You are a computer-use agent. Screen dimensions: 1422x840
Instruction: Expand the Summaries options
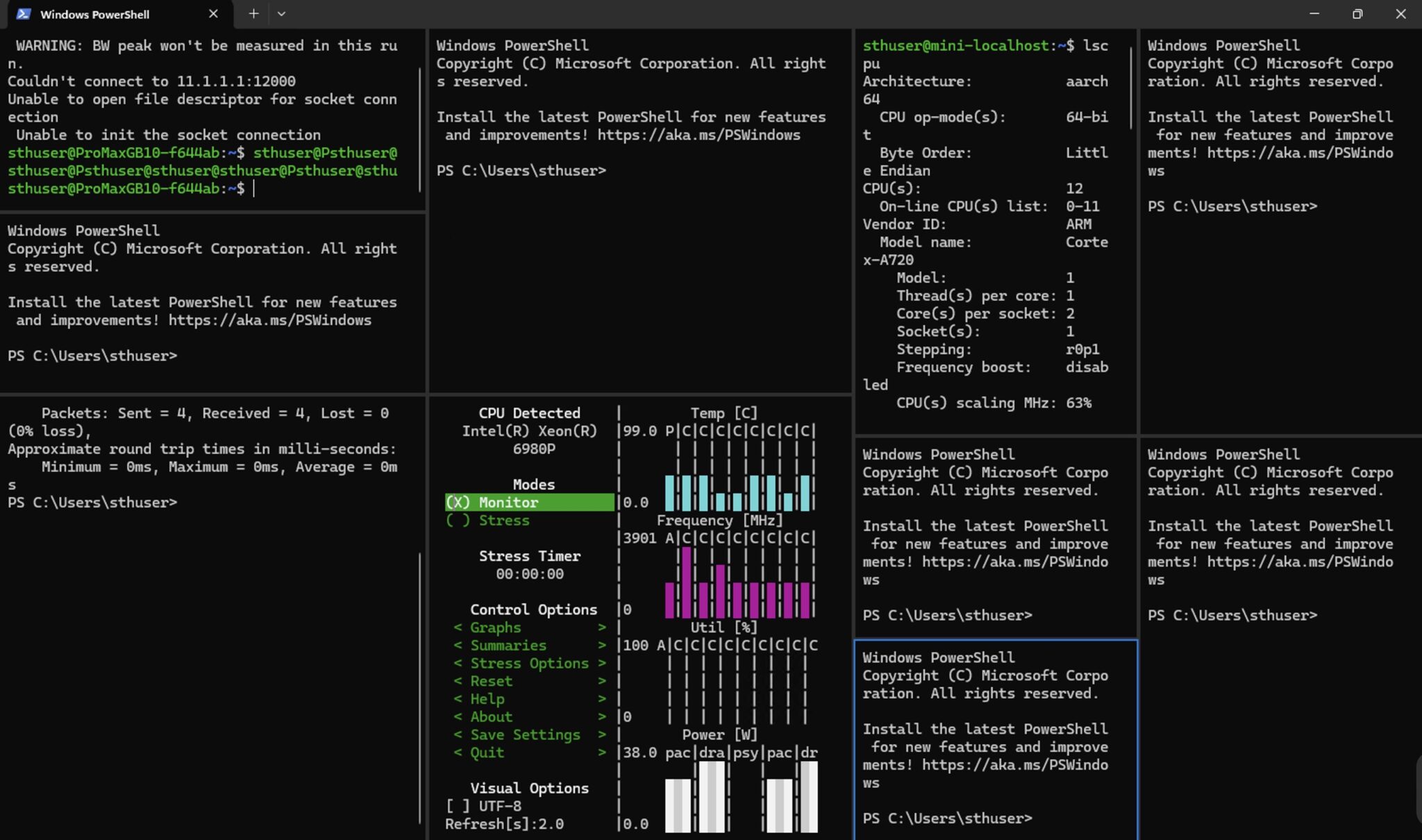point(508,645)
